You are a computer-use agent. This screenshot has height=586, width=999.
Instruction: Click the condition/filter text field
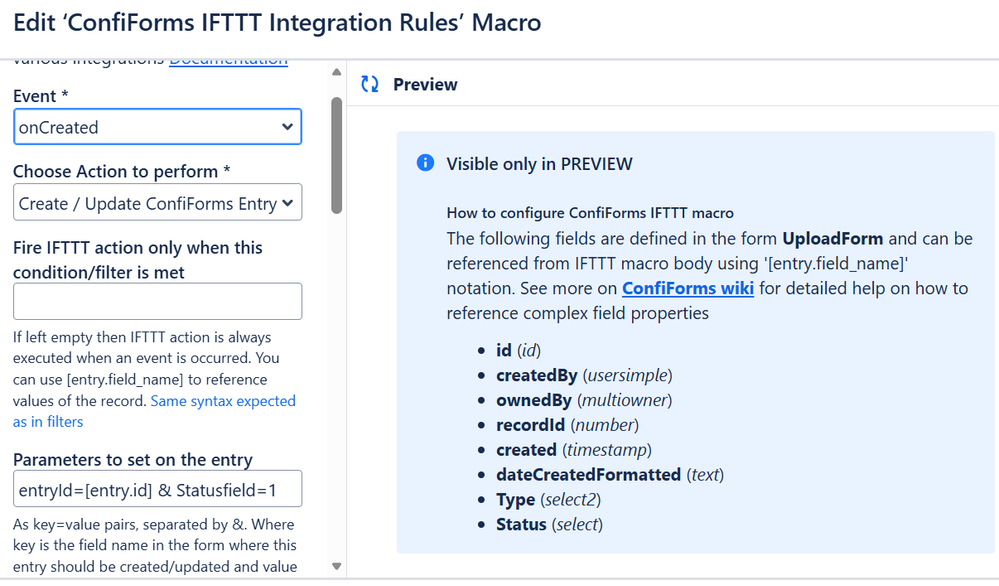click(157, 301)
